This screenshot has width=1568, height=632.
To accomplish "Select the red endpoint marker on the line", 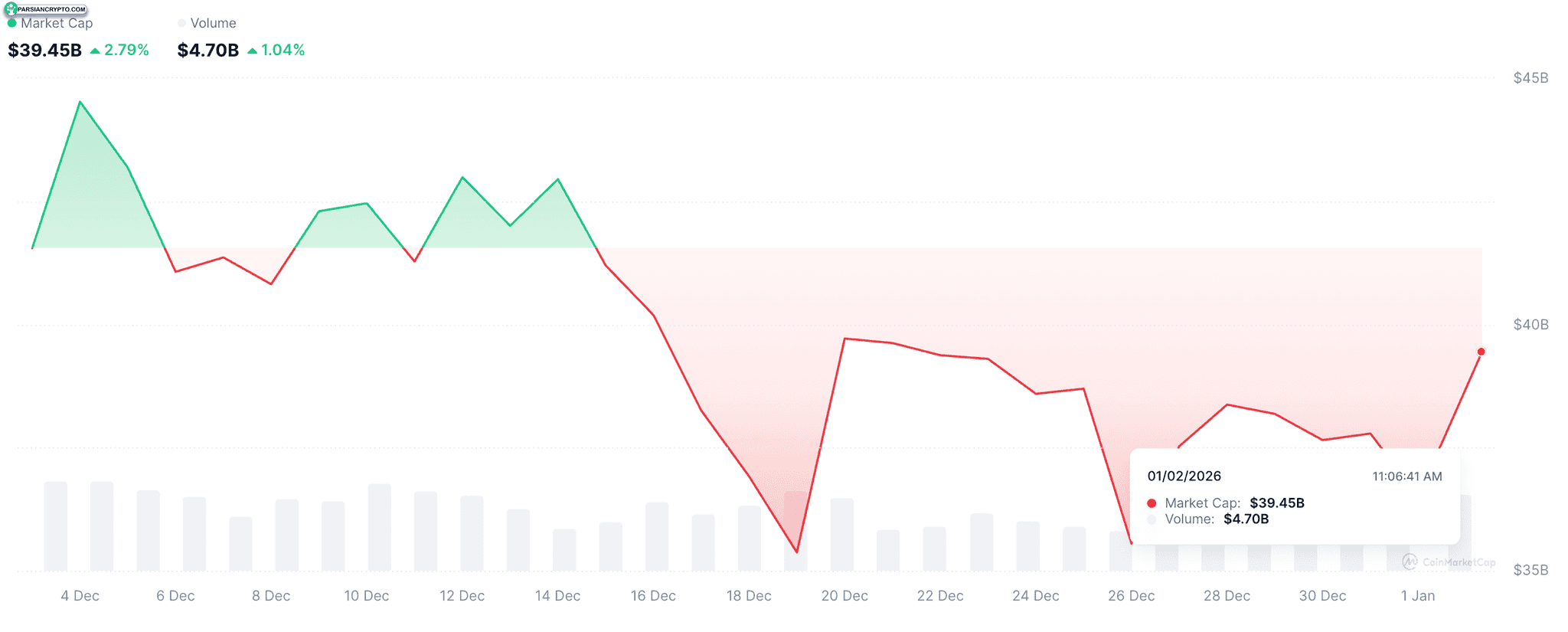I will pos(1481,352).
